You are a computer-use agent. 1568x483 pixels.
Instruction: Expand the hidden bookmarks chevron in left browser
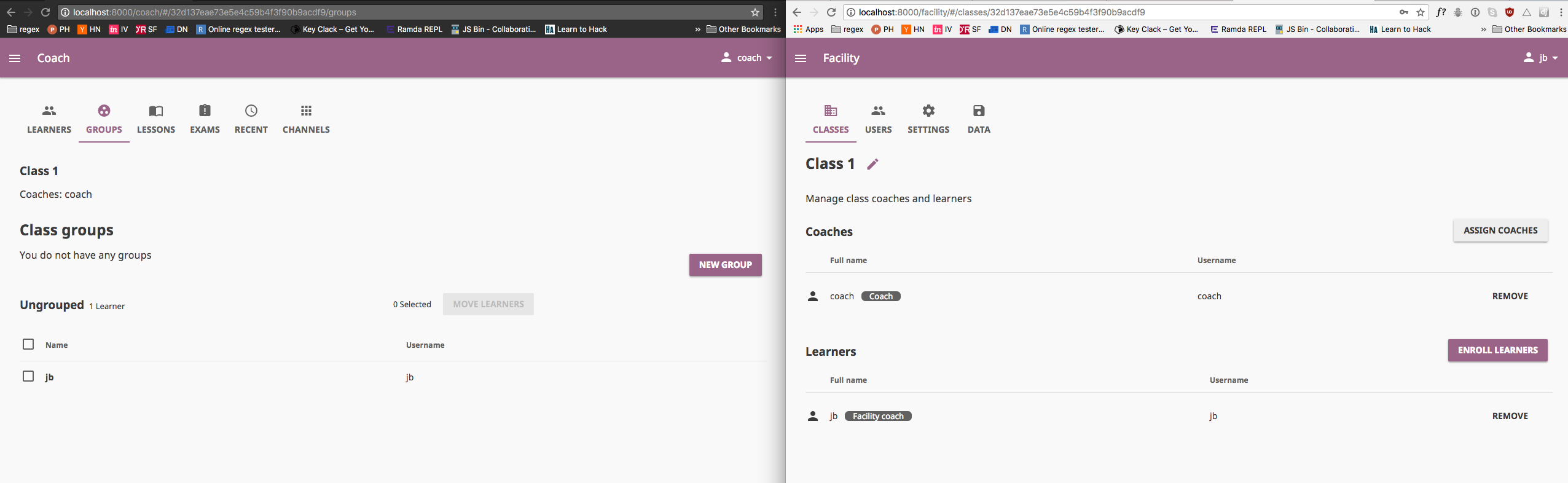click(697, 29)
